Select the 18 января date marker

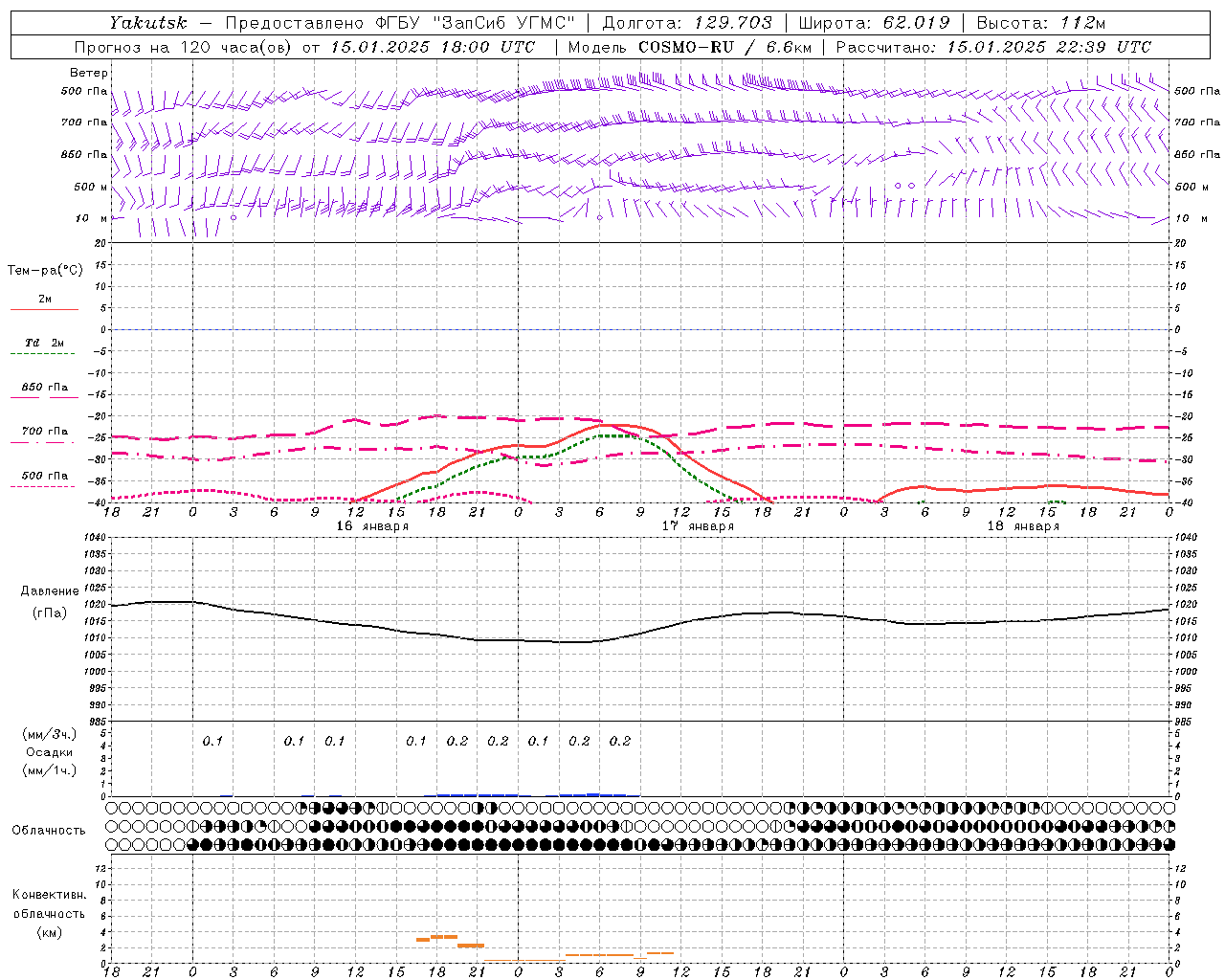[1023, 526]
